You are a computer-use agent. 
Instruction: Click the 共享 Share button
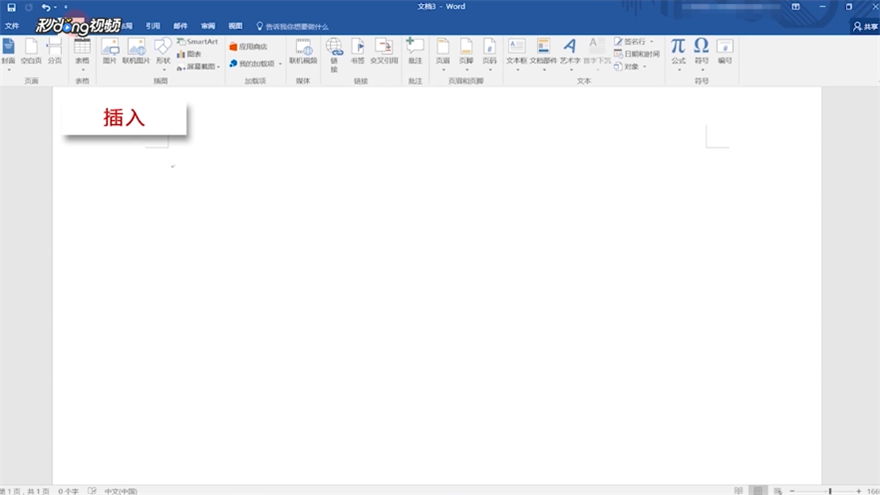(865, 26)
